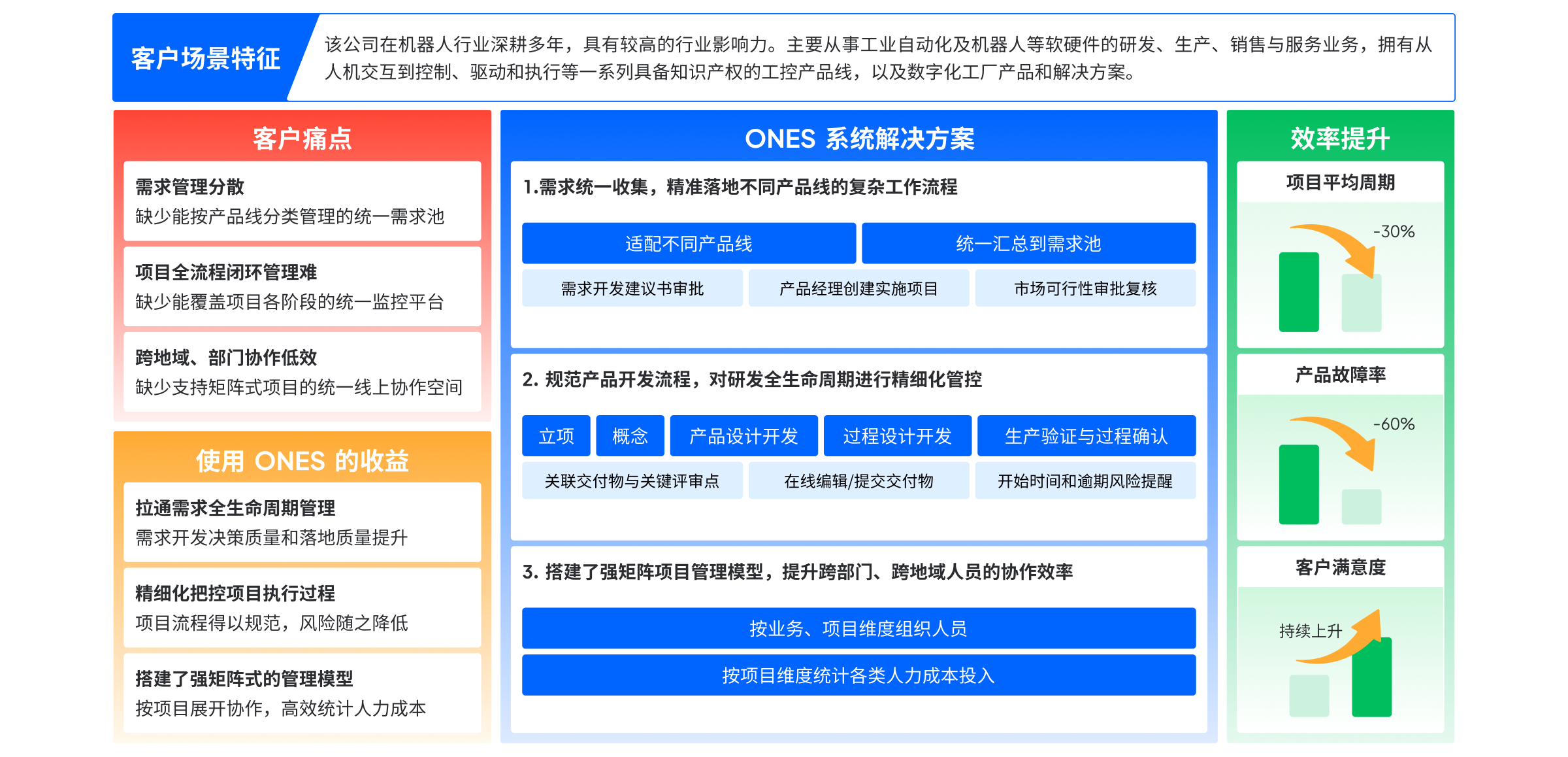Open the 拉通需求全生命周期管理 benefit card
1568x757 pixels.
click(302, 522)
